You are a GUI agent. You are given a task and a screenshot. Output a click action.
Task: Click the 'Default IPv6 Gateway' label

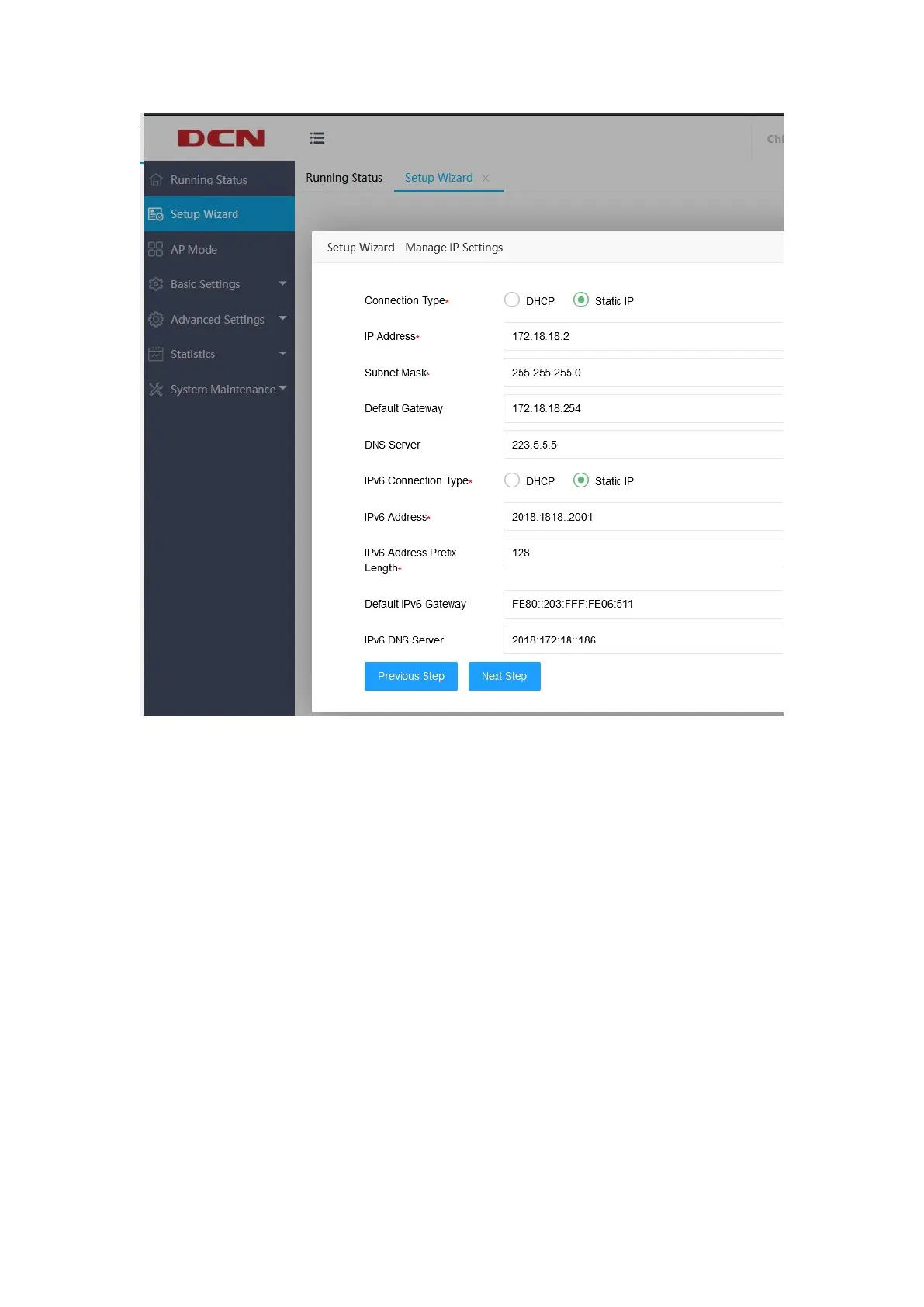[x=415, y=604]
